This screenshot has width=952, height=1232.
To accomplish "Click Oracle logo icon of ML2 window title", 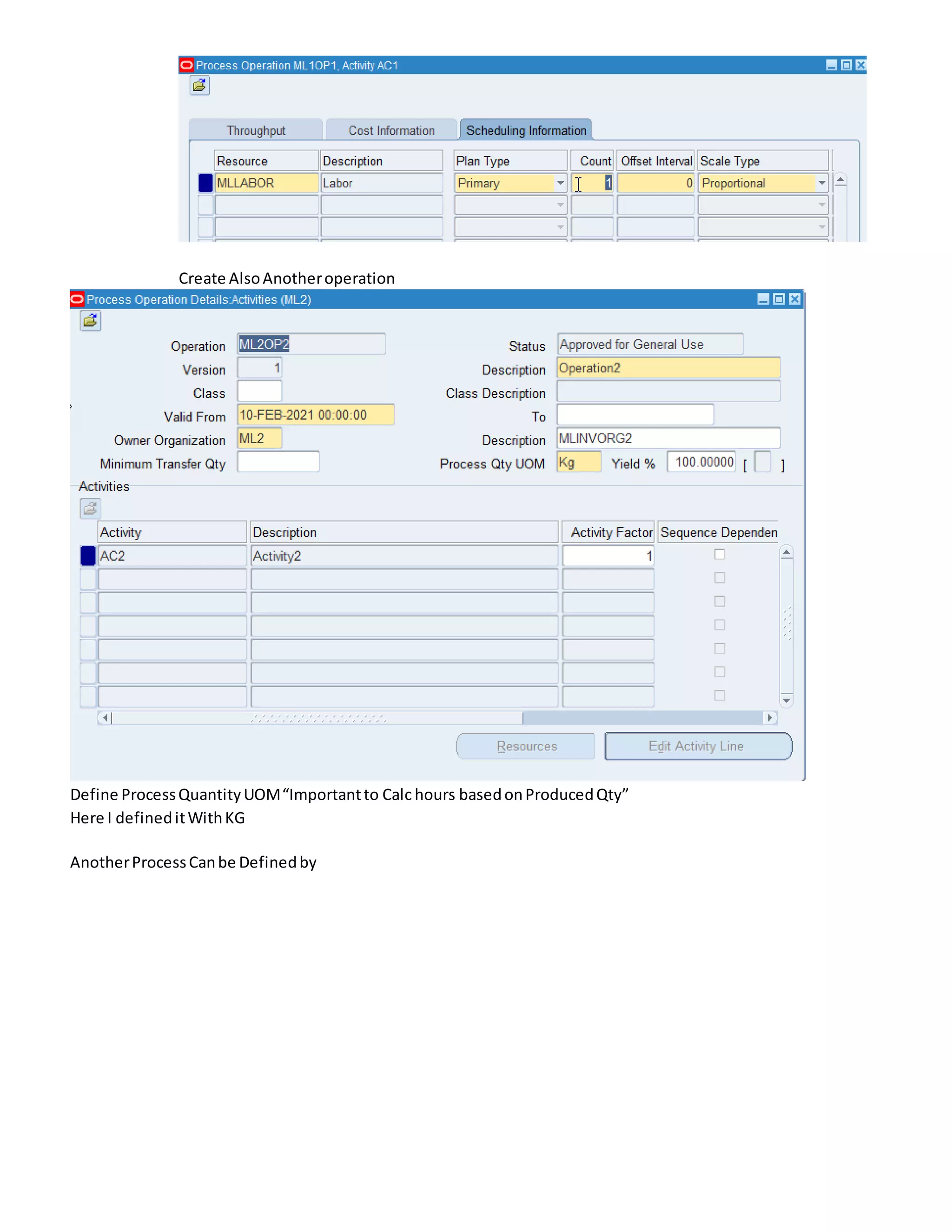I will pyautogui.click(x=77, y=299).
